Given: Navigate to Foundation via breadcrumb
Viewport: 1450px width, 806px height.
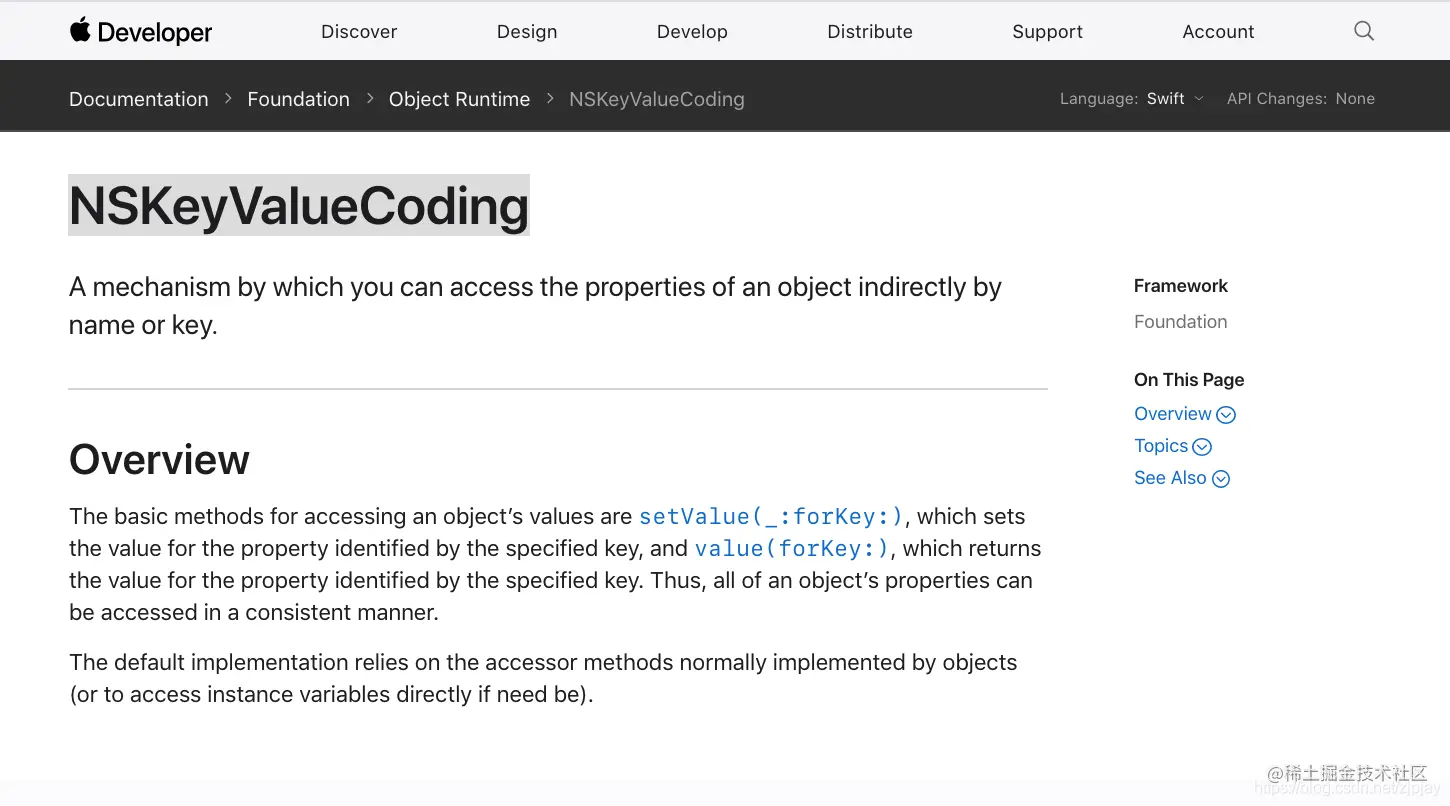Looking at the screenshot, I should 298,98.
